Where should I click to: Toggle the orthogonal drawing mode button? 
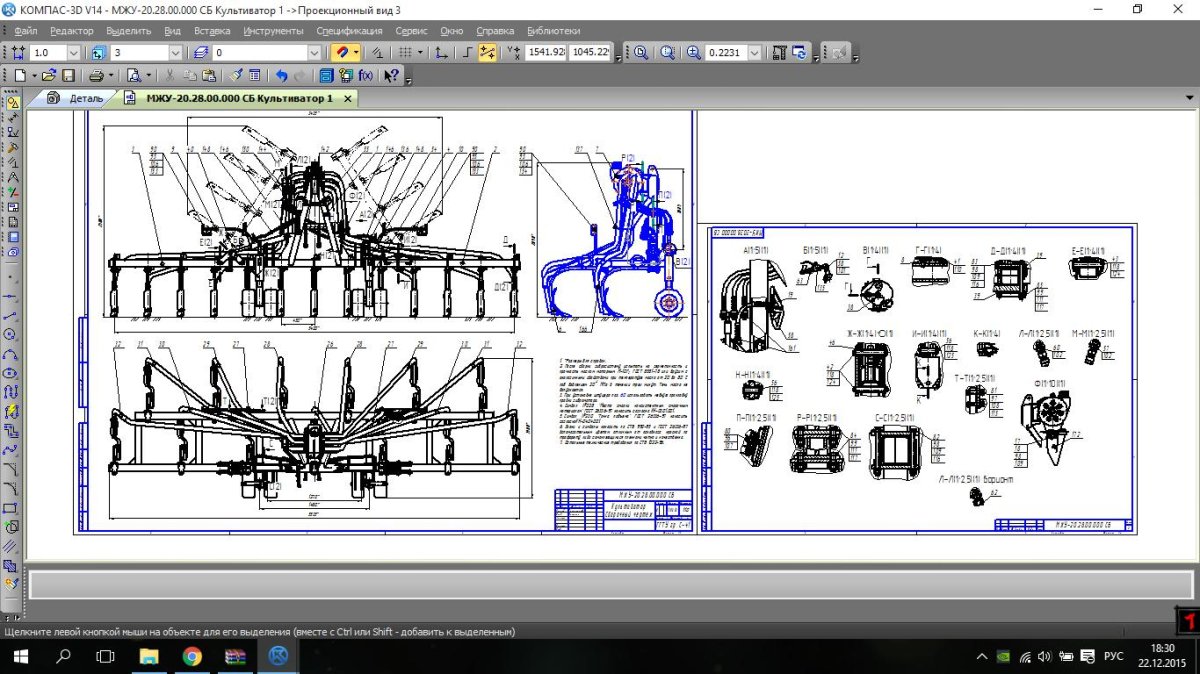466,52
